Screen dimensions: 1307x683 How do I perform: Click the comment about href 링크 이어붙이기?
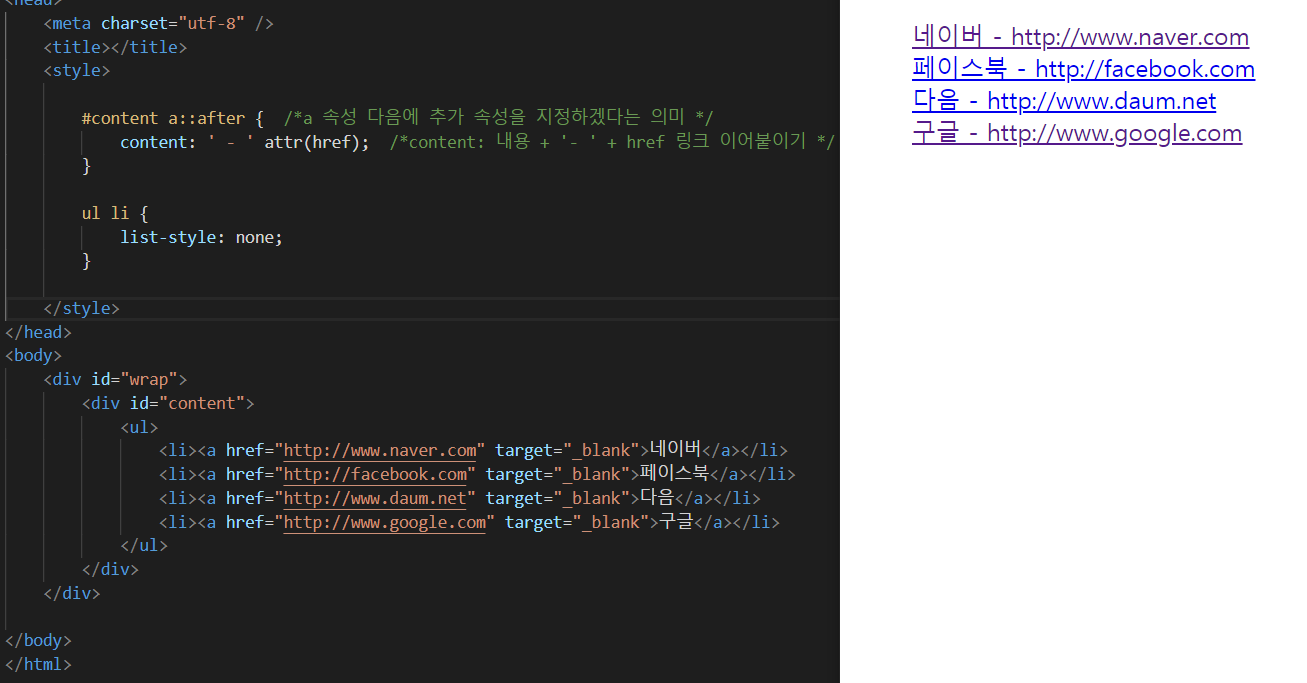(x=612, y=142)
